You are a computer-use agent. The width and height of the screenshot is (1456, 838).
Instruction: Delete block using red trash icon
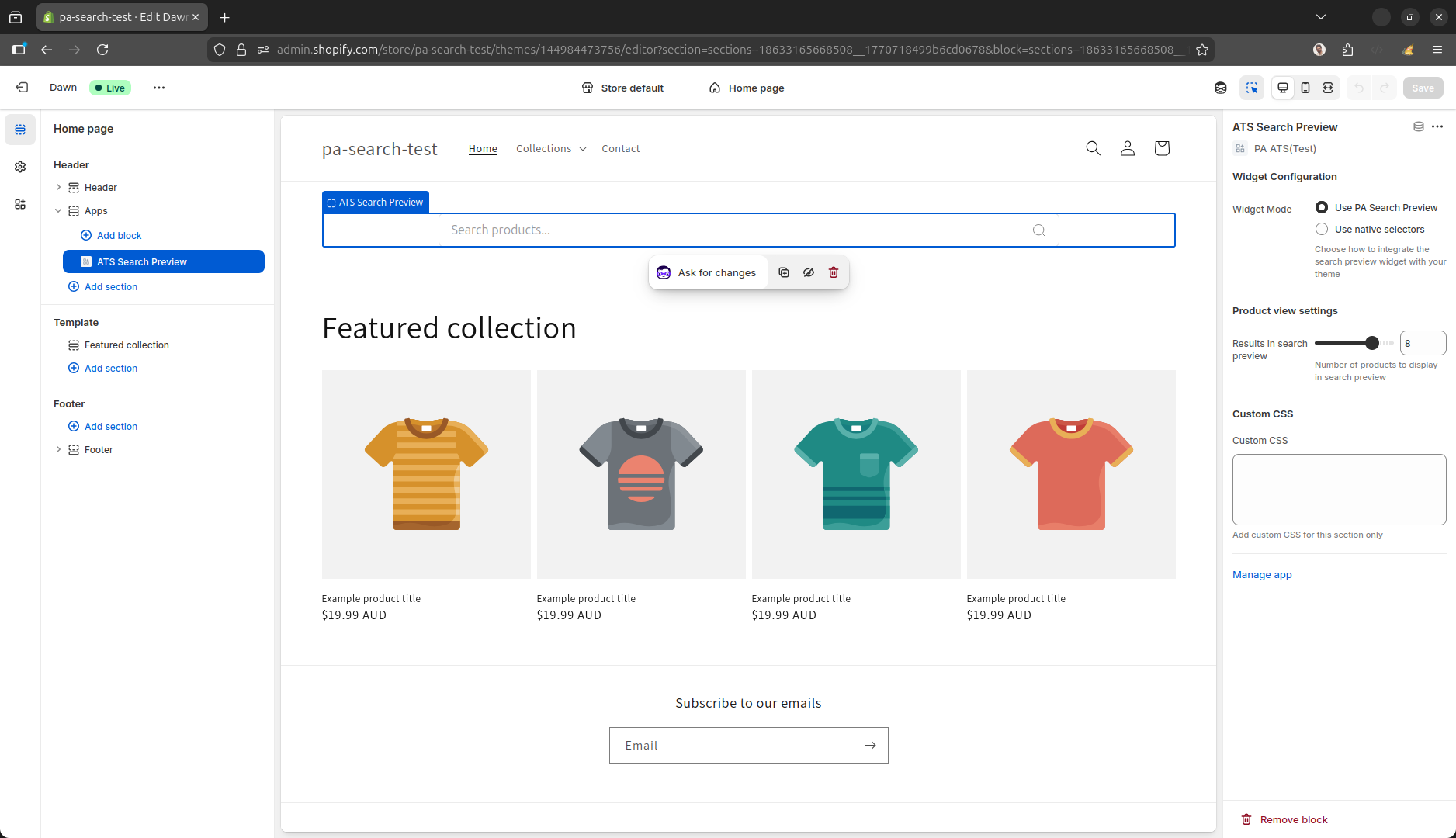click(834, 272)
